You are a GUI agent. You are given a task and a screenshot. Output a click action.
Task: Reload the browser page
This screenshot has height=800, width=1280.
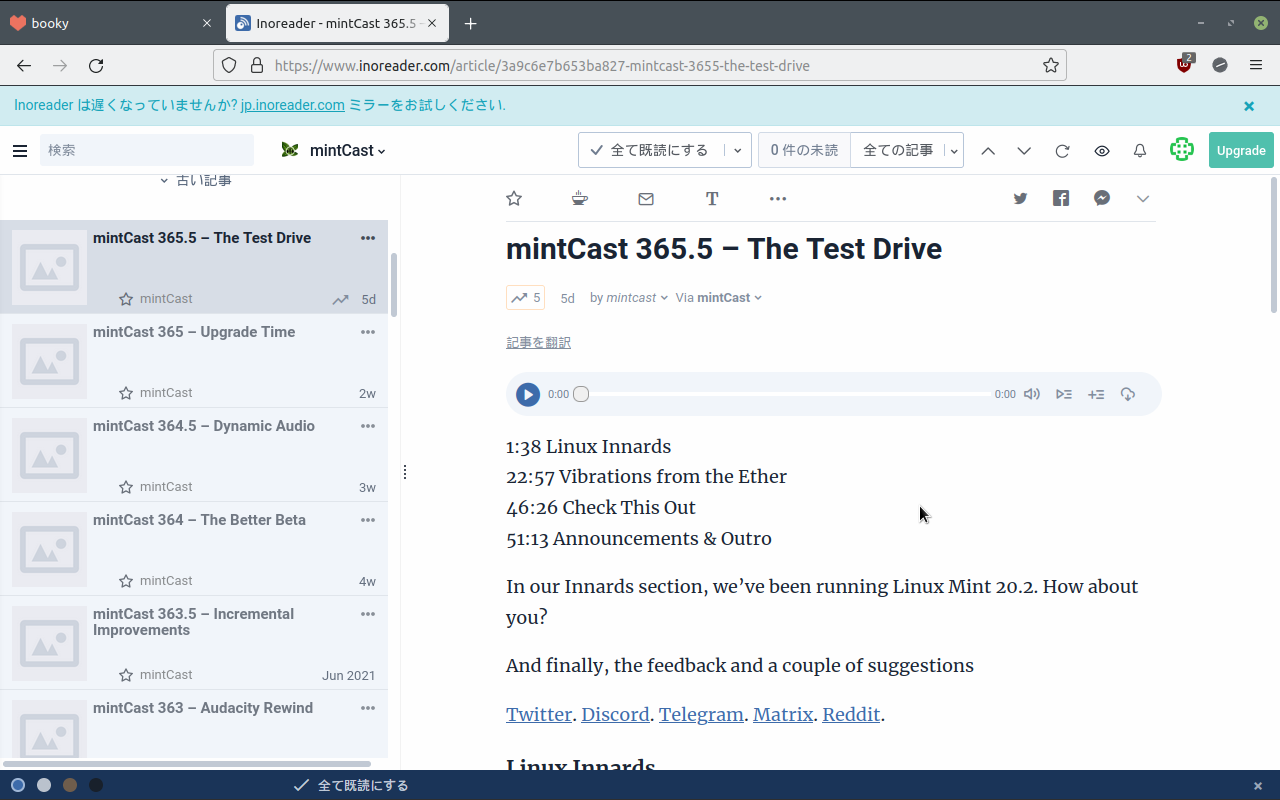coord(96,65)
